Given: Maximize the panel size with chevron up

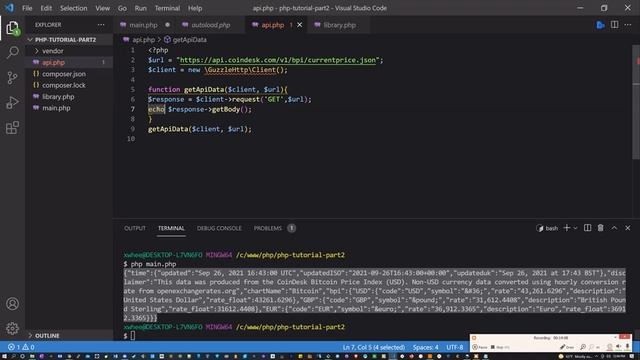Looking at the screenshot, I should (614, 228).
